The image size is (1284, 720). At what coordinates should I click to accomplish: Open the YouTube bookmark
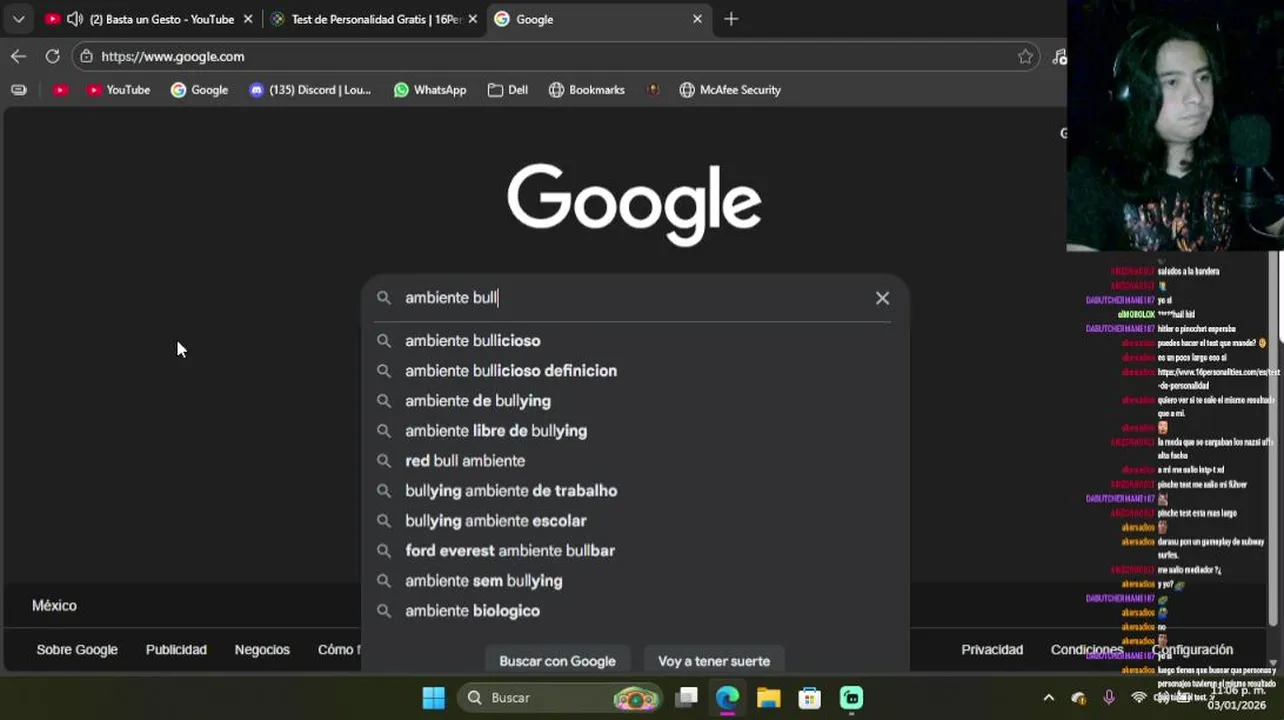[118, 90]
